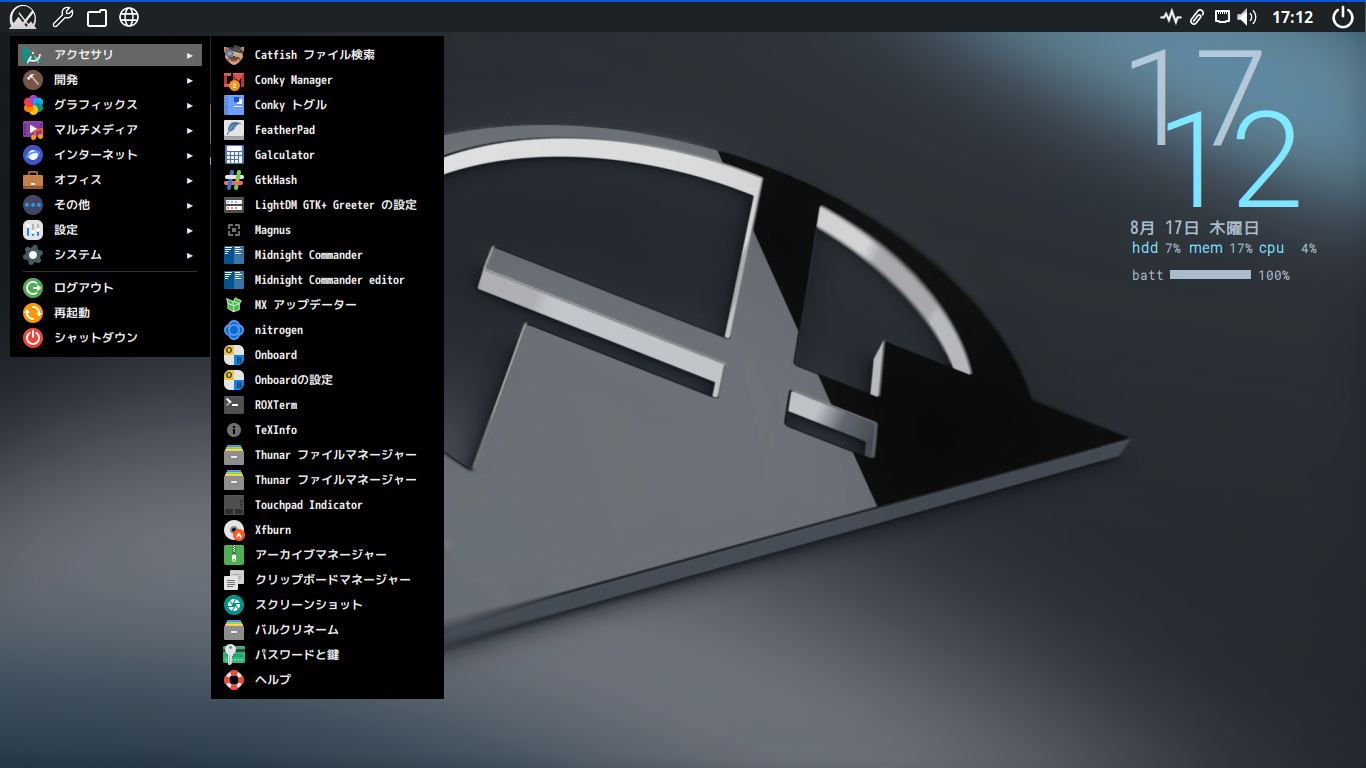Click the power button in top-right corner
Screen dimensions: 1366x768
point(1343,17)
